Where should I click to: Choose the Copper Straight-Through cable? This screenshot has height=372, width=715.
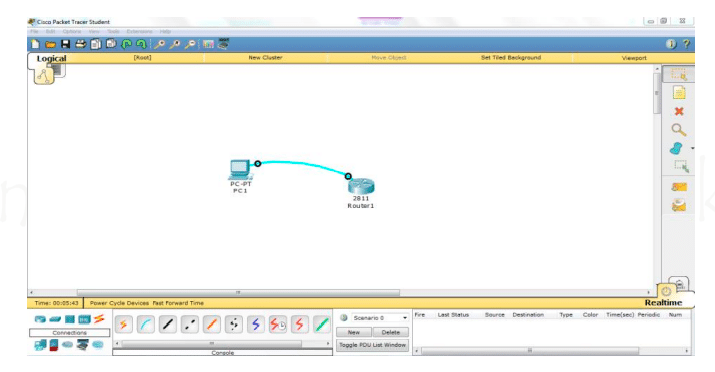click(x=168, y=325)
